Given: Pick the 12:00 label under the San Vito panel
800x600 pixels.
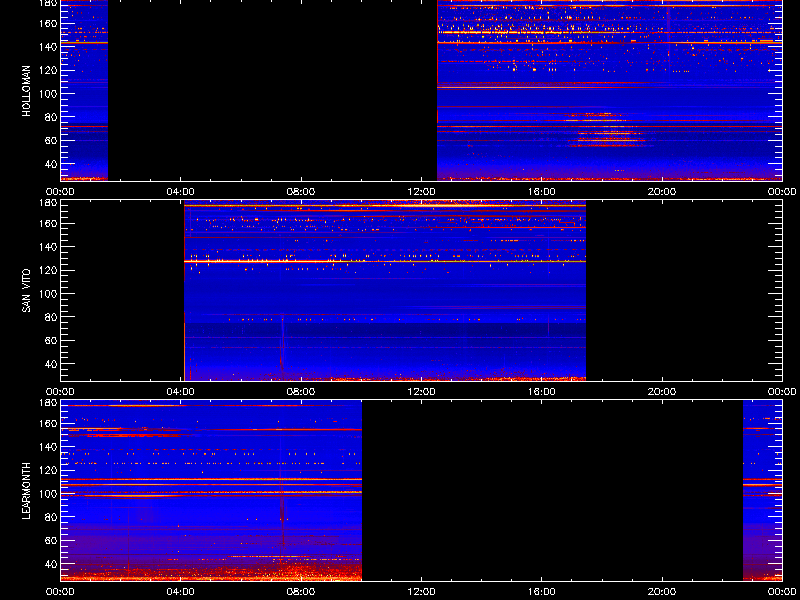Looking at the screenshot, I should [x=421, y=392].
